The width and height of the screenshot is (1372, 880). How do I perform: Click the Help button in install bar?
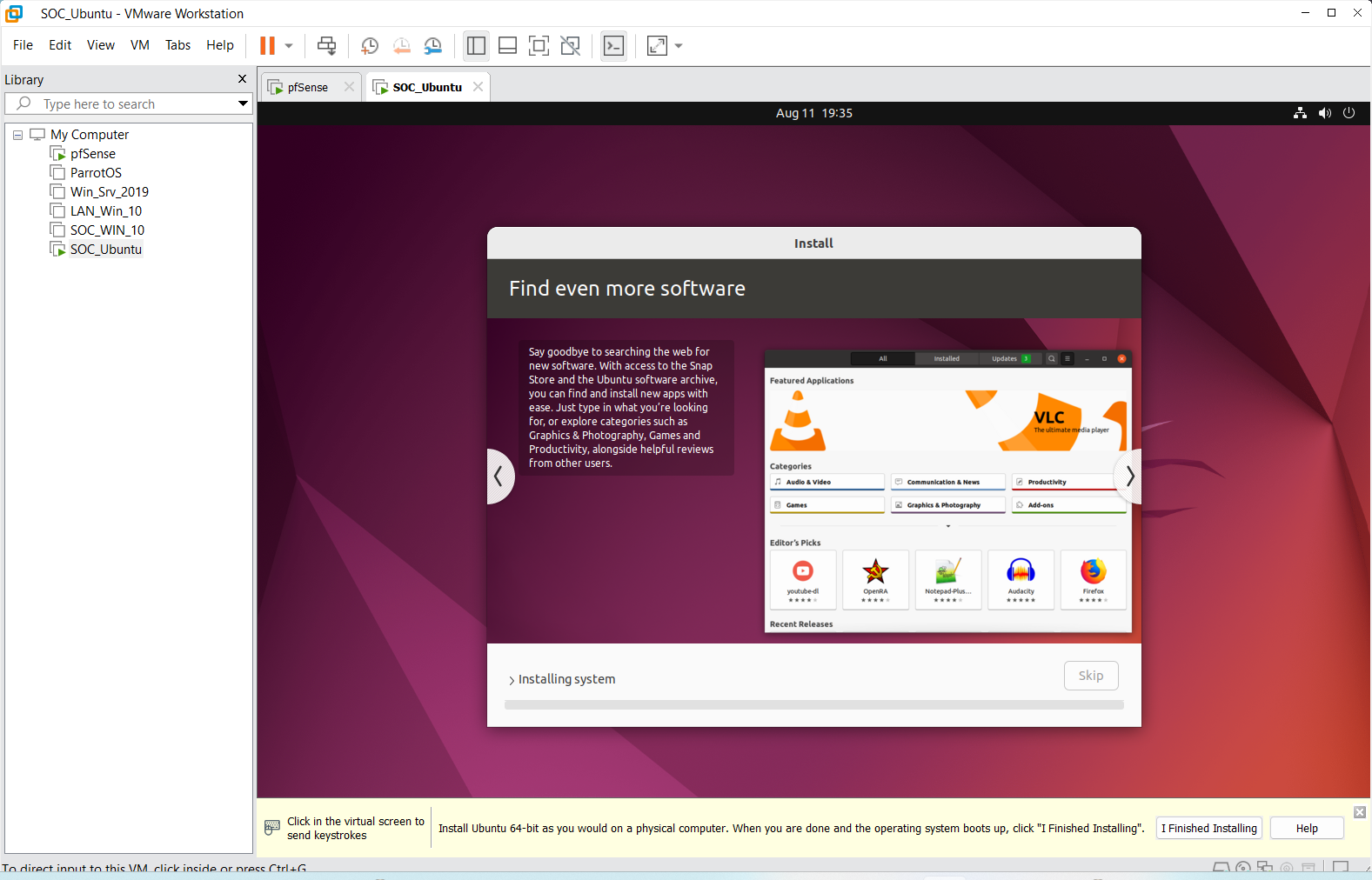[x=1307, y=828]
